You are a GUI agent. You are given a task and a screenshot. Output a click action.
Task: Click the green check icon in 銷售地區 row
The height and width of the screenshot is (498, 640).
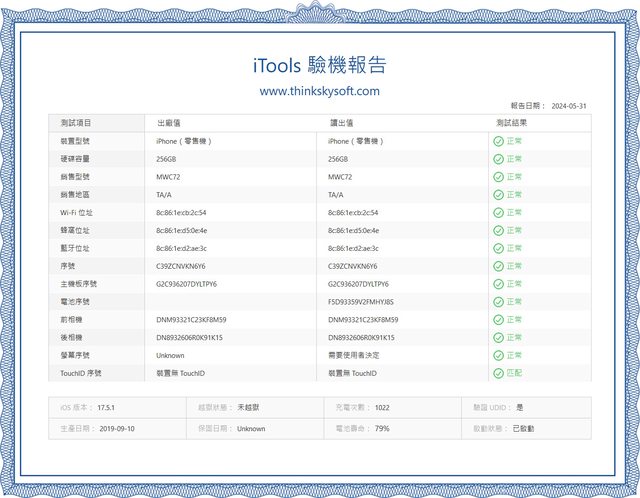click(498, 195)
